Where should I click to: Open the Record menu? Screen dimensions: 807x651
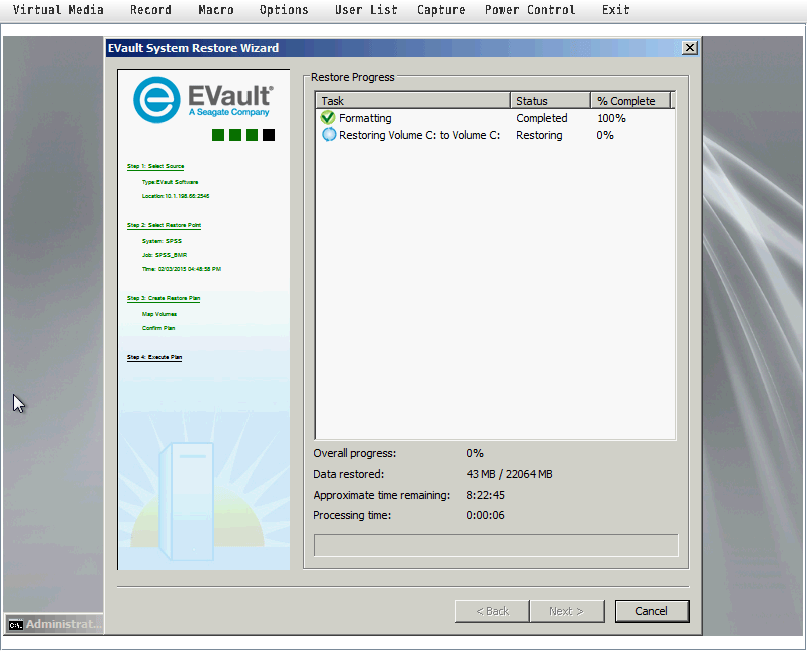151,10
